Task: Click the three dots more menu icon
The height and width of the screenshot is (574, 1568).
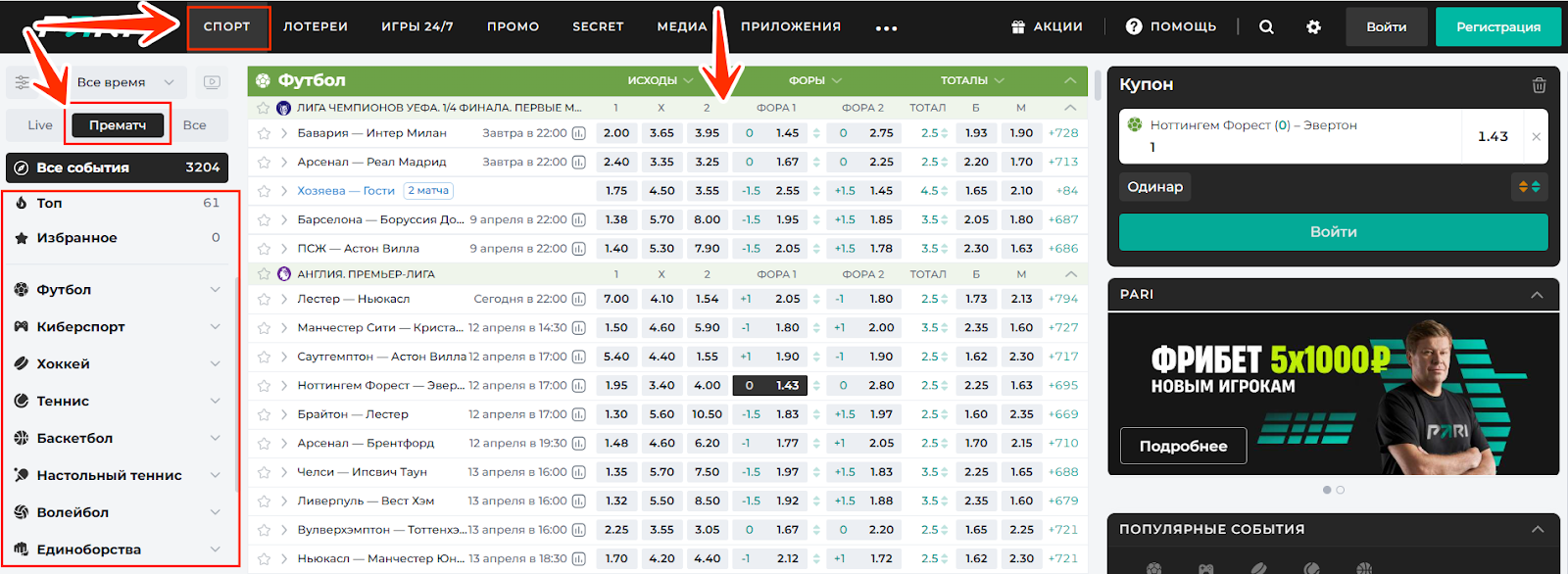Action: [886, 28]
